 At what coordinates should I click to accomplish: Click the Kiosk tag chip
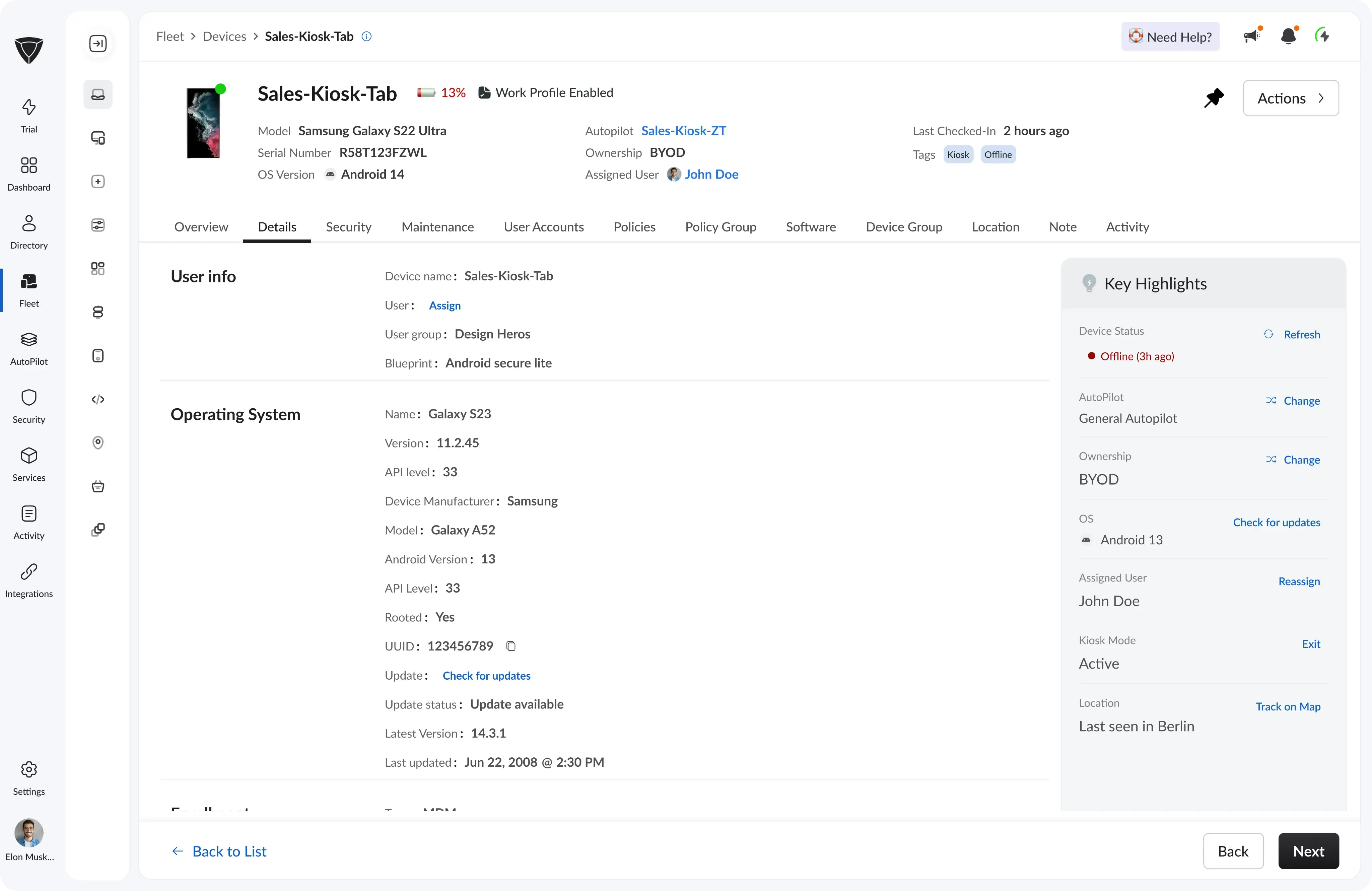click(x=958, y=154)
